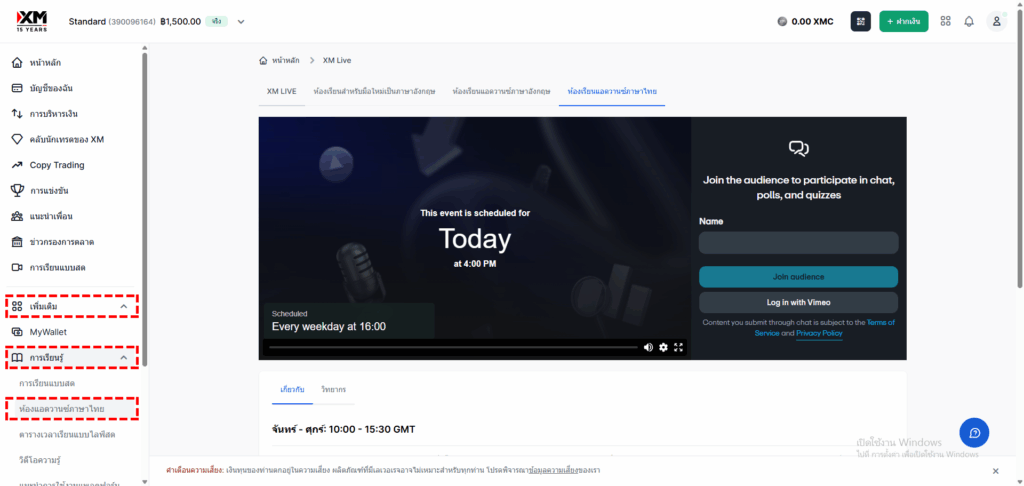Viewport: 1024px width, 486px height.
Task: Click the video progress bar
Action: tap(453, 348)
